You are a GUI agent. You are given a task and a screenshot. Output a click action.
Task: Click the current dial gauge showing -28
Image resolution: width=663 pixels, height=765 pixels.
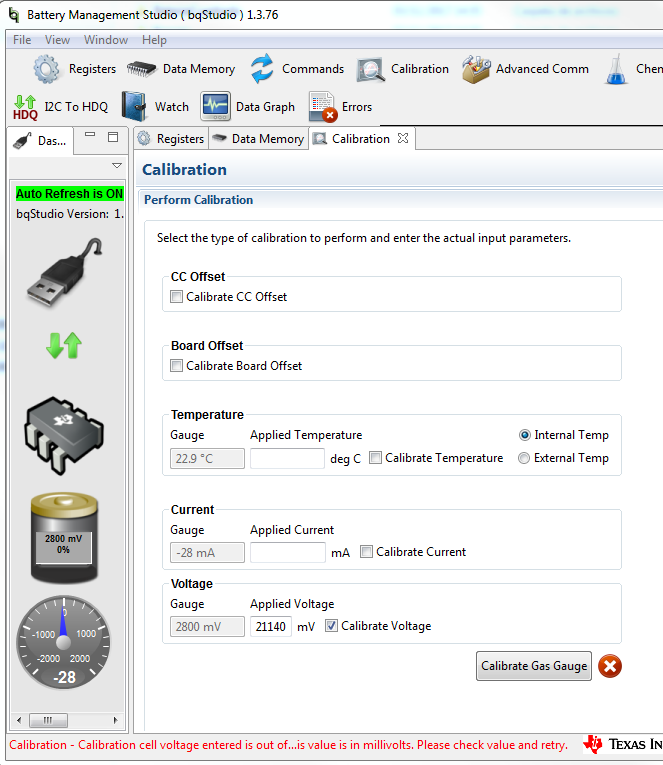coord(64,642)
